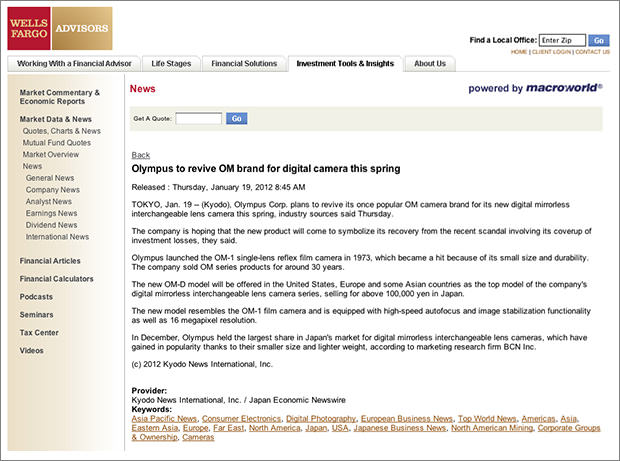Viewport: 620px width, 461px height.
Task: Open the macroworld powered-by logo
Action: (535, 88)
